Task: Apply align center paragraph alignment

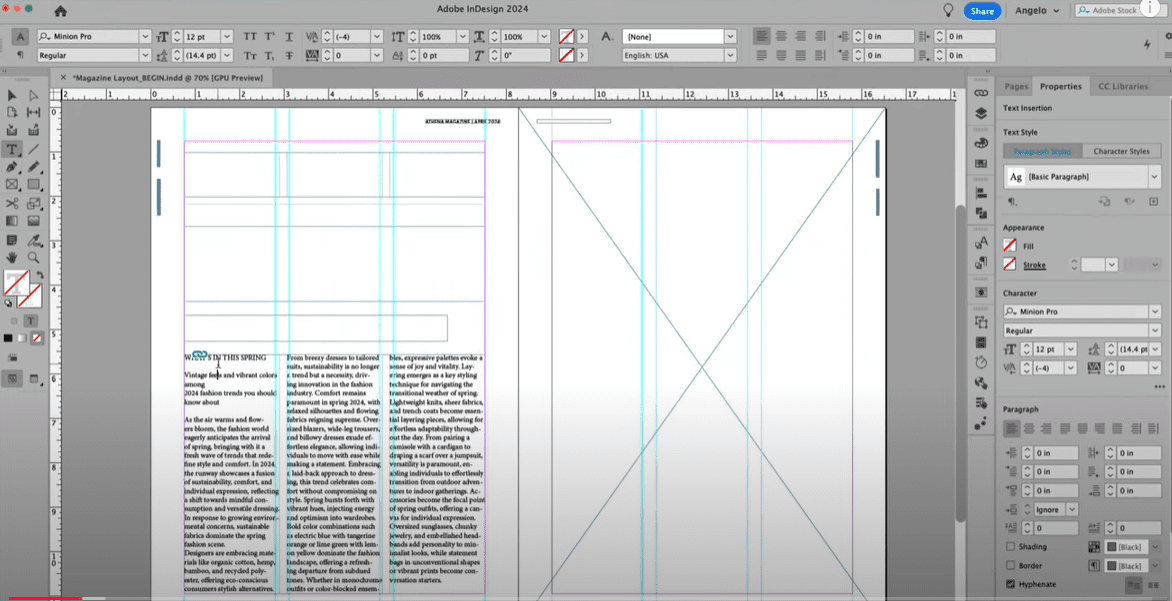Action: pyautogui.click(x=1029, y=428)
